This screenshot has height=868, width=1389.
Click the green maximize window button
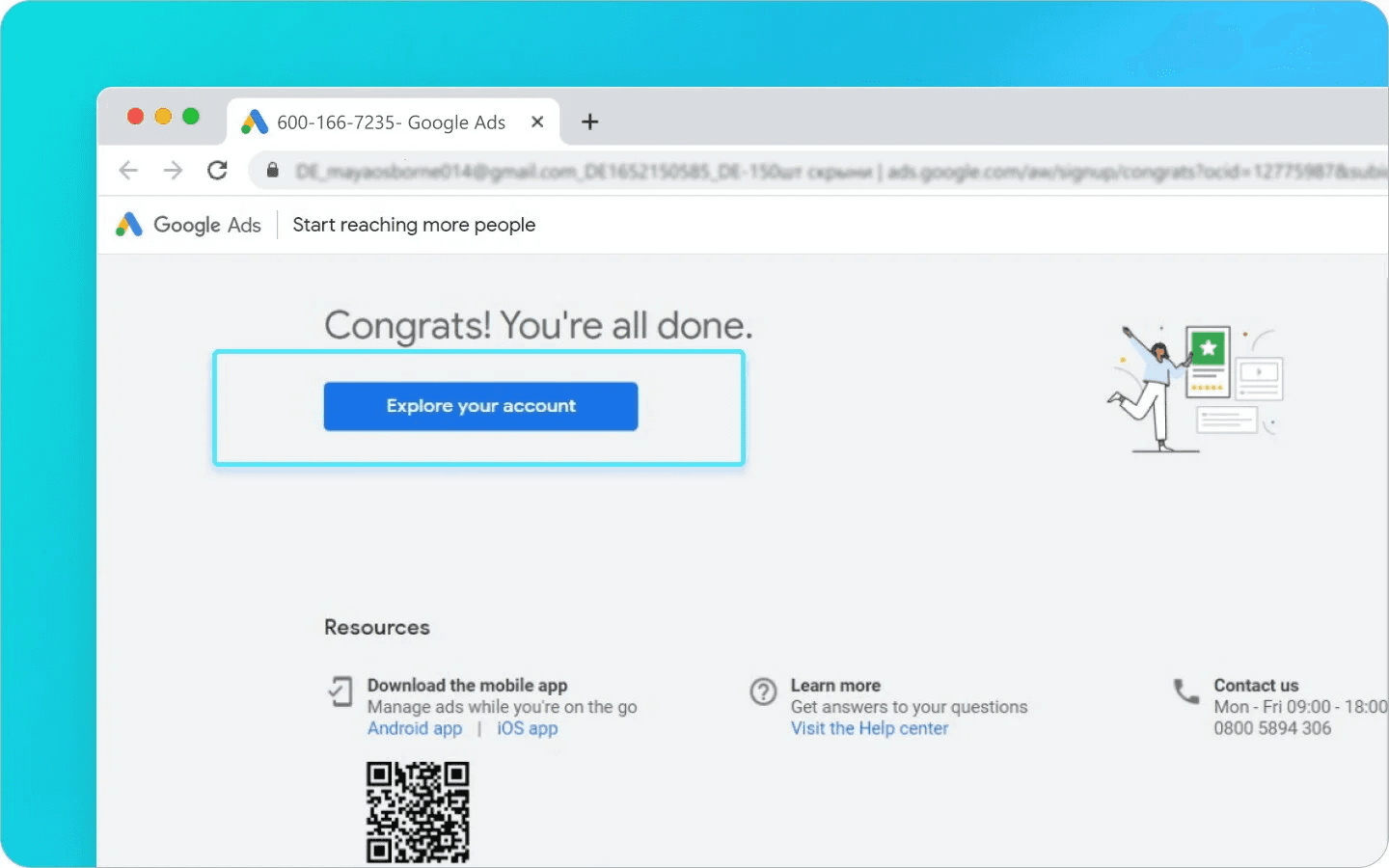[x=191, y=116]
